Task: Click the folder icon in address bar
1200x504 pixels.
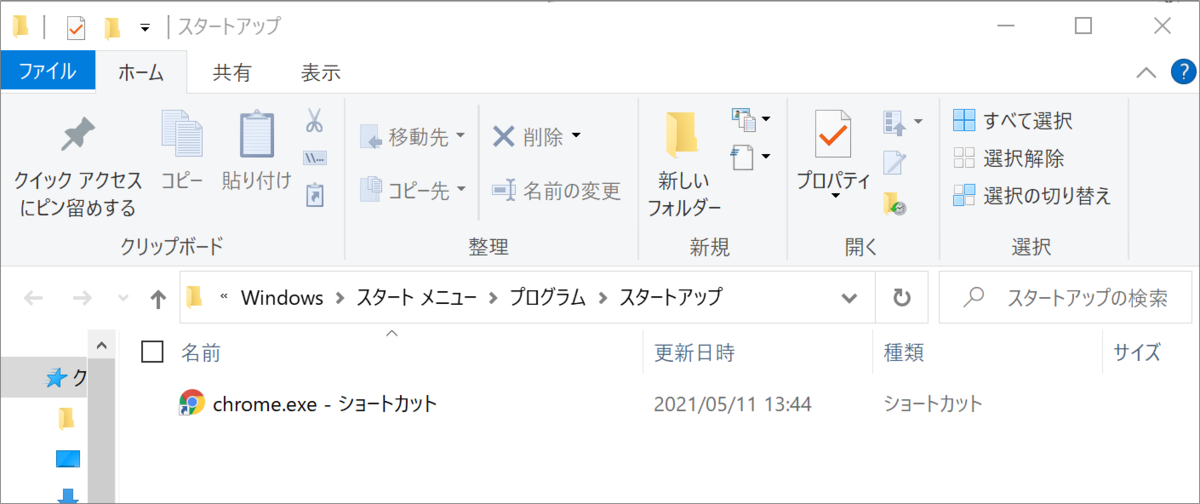Action: (x=194, y=297)
